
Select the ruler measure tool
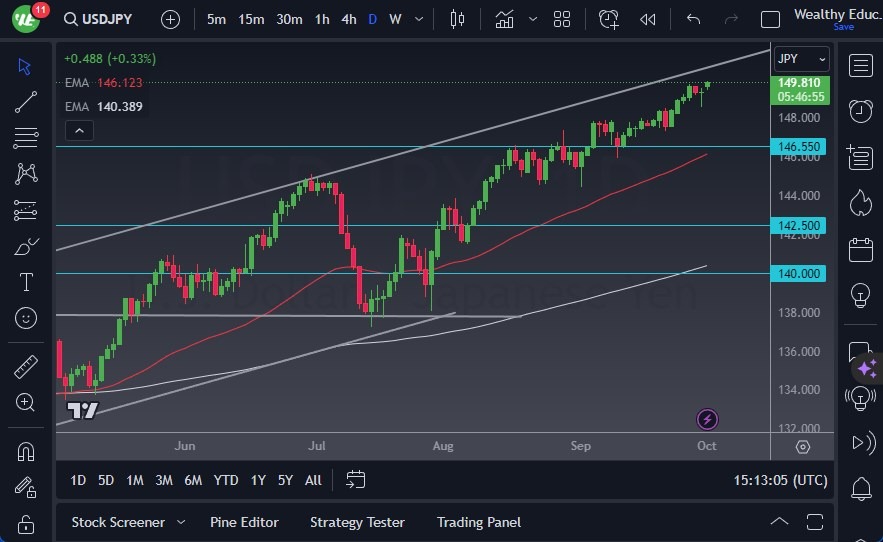26,367
